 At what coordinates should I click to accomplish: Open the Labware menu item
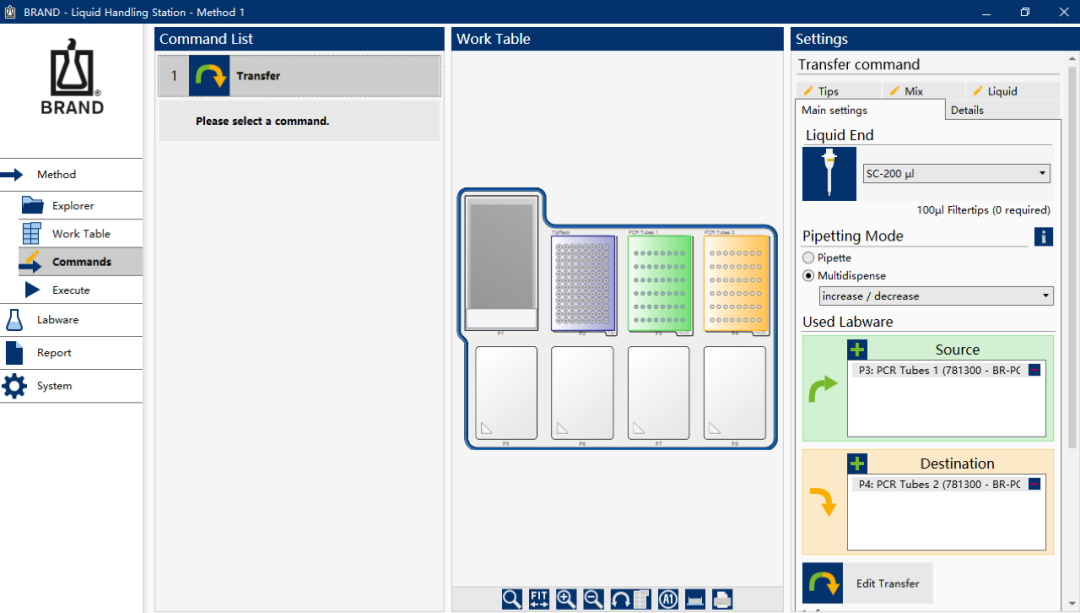[x=72, y=320]
